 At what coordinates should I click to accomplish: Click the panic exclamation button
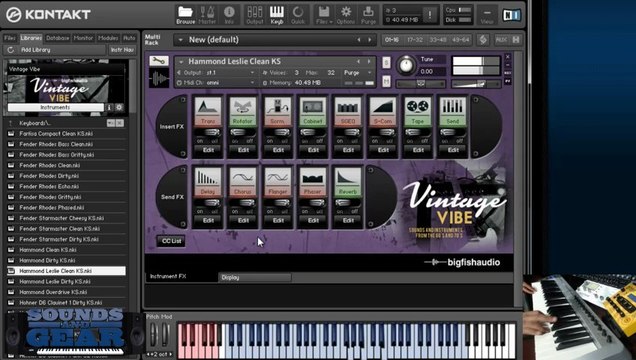pos(430,15)
